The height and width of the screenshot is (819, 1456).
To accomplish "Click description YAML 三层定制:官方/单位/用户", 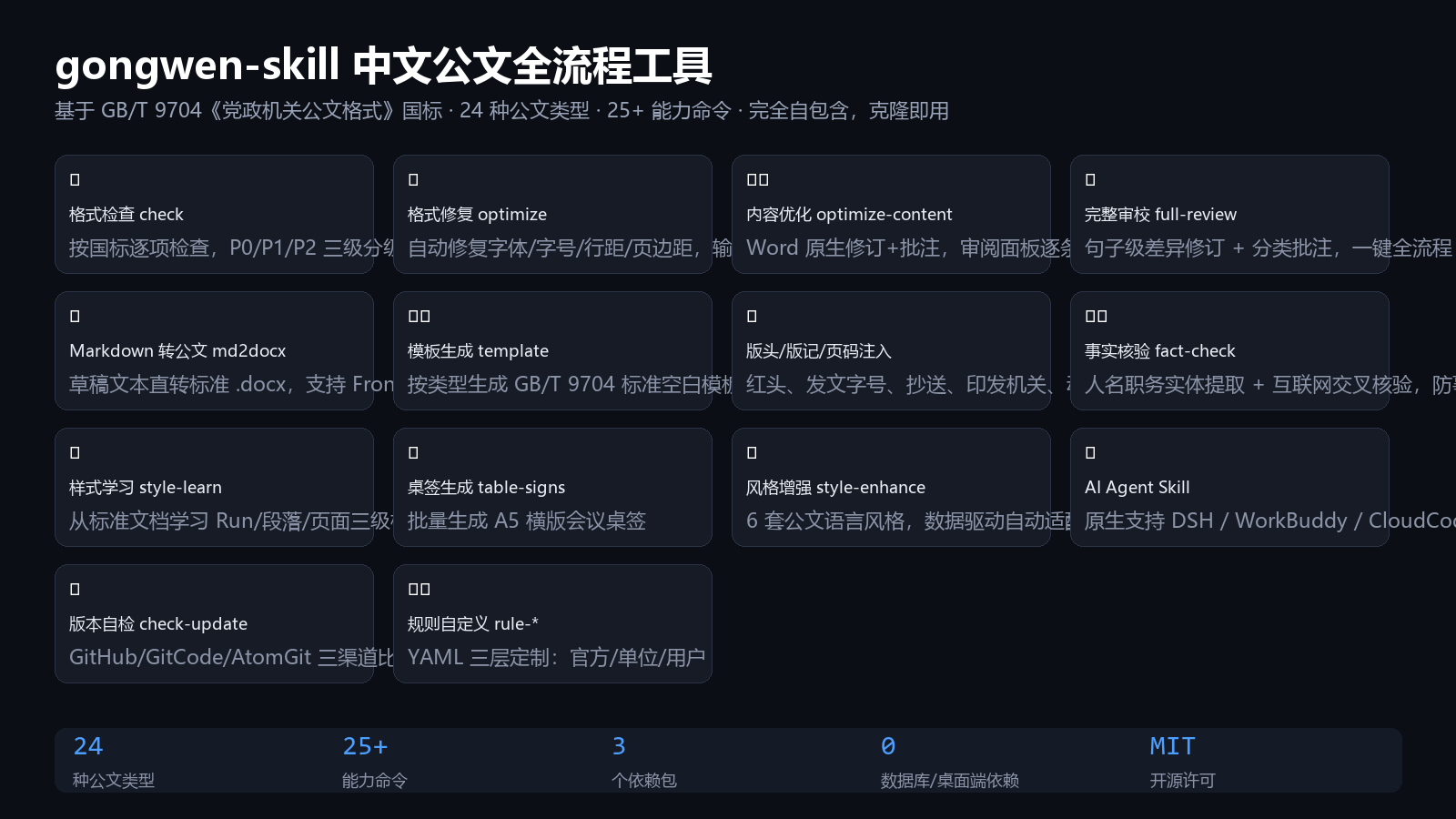I will pyautogui.click(x=556, y=658).
